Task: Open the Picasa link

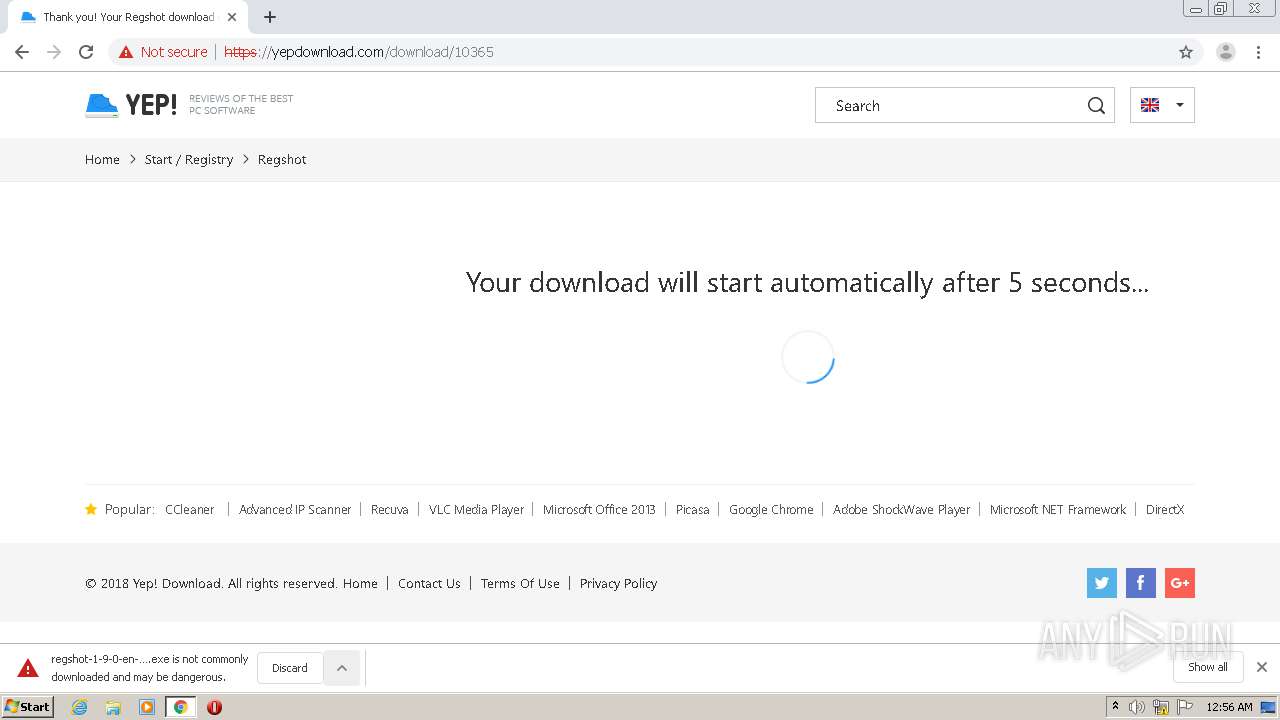Action: click(692, 510)
